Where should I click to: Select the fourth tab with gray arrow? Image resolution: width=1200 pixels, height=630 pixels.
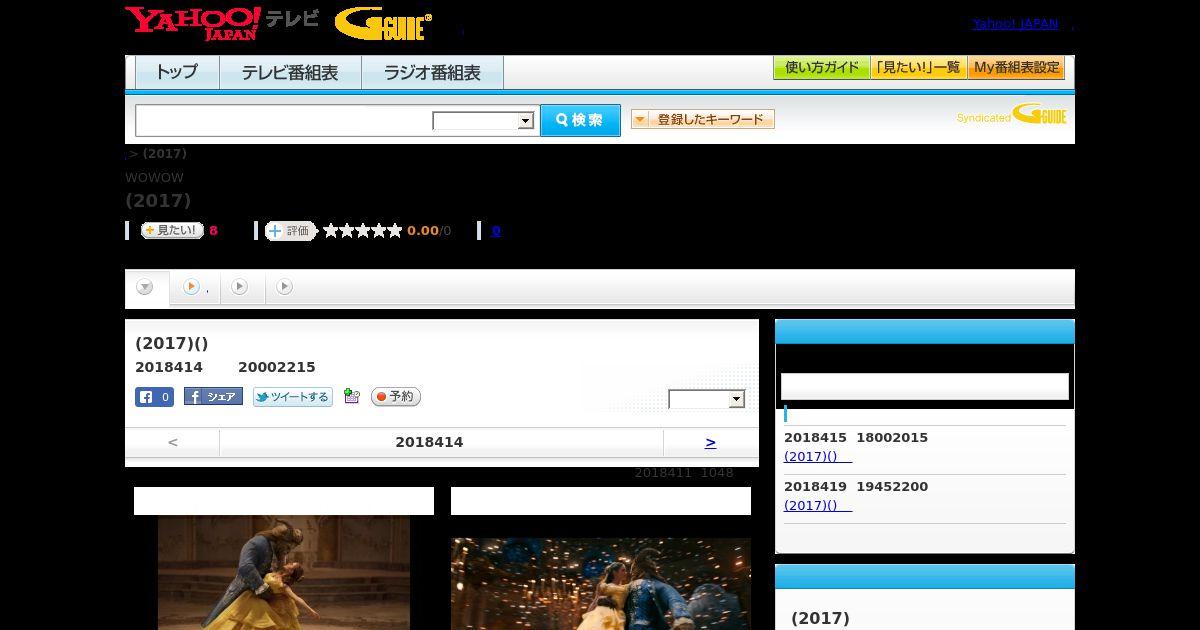[285, 288]
